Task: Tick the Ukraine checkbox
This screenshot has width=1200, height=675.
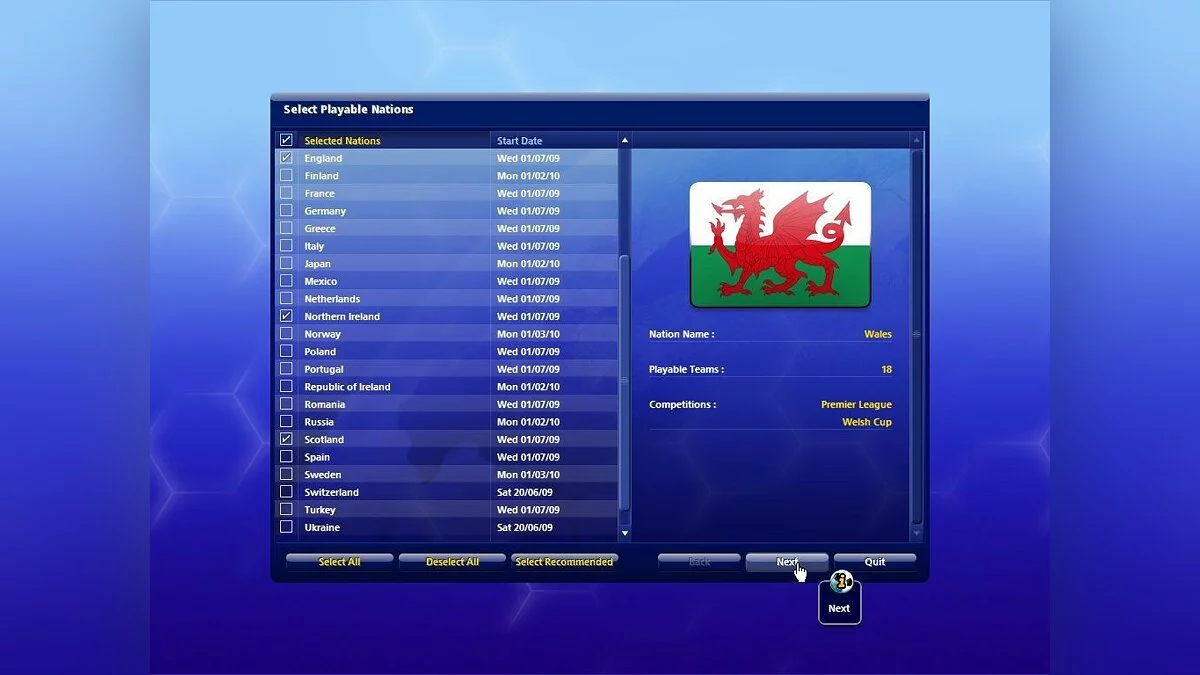Action: click(x=286, y=527)
